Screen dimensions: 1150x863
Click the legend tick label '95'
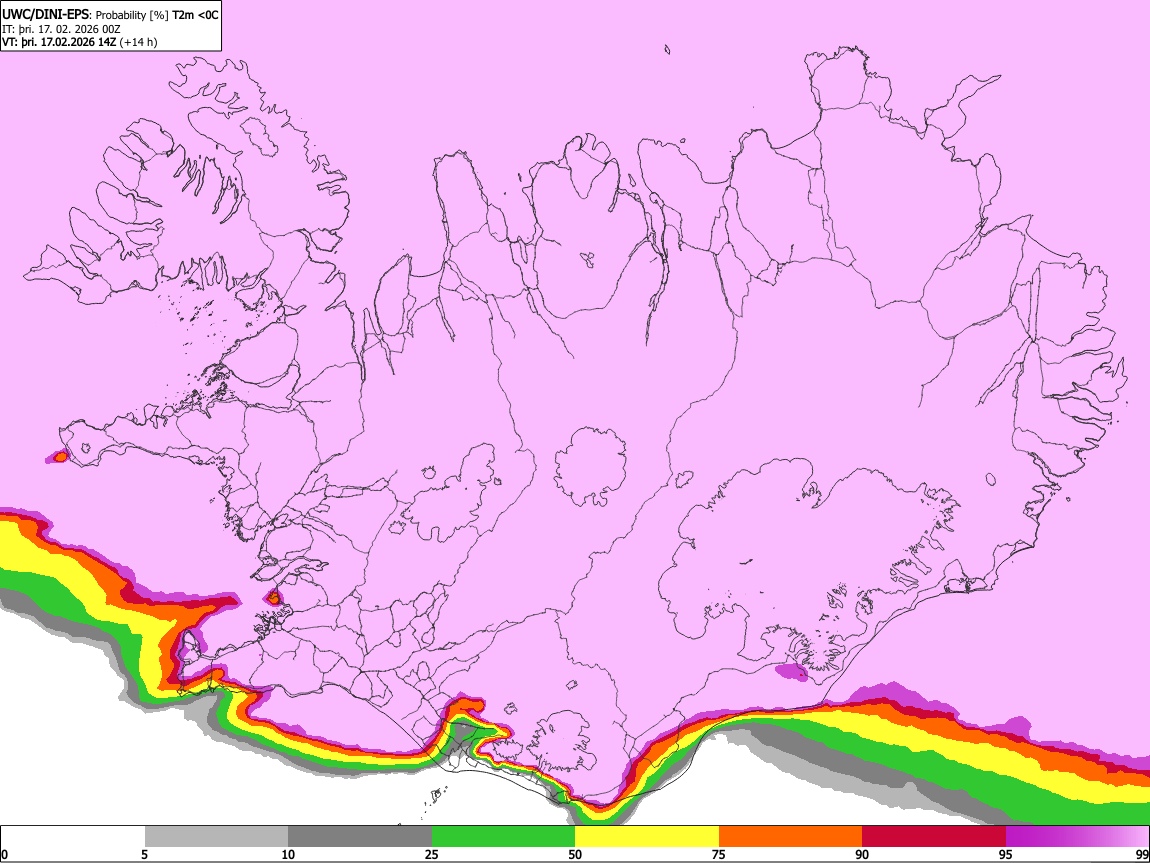[1006, 855]
